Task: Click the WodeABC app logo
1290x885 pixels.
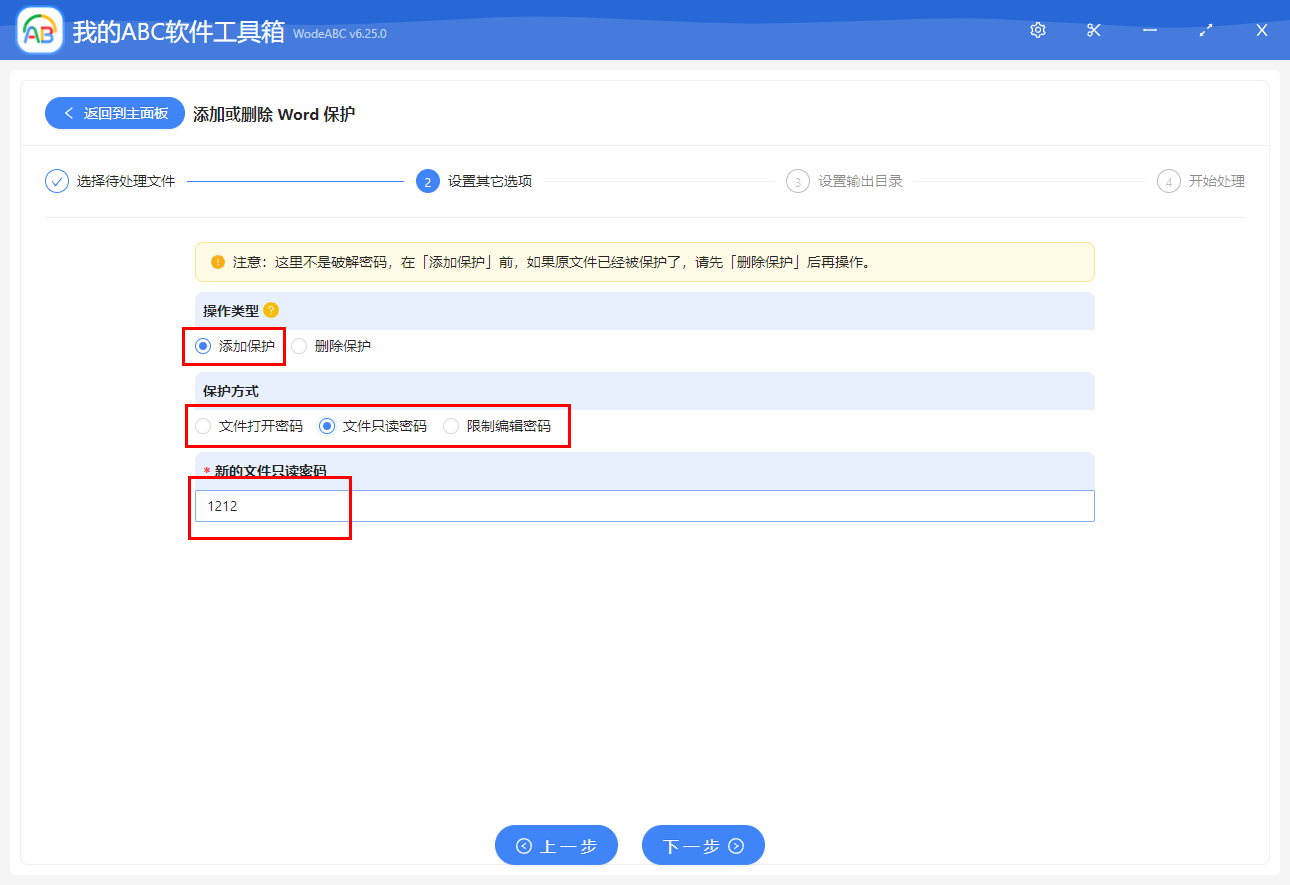Action: (x=40, y=30)
